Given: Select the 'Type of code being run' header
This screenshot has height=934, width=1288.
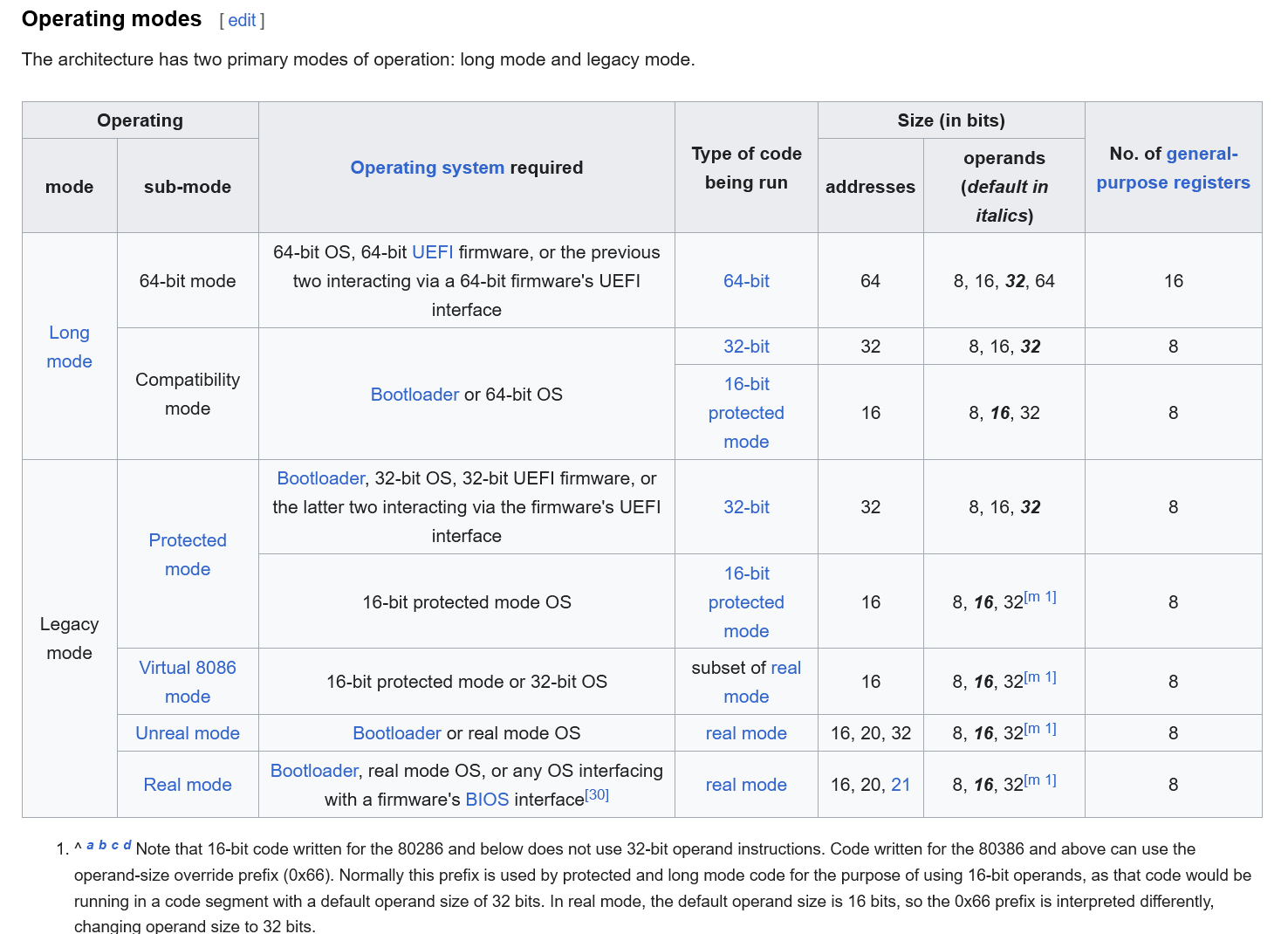Looking at the screenshot, I should pyautogui.click(x=746, y=168).
